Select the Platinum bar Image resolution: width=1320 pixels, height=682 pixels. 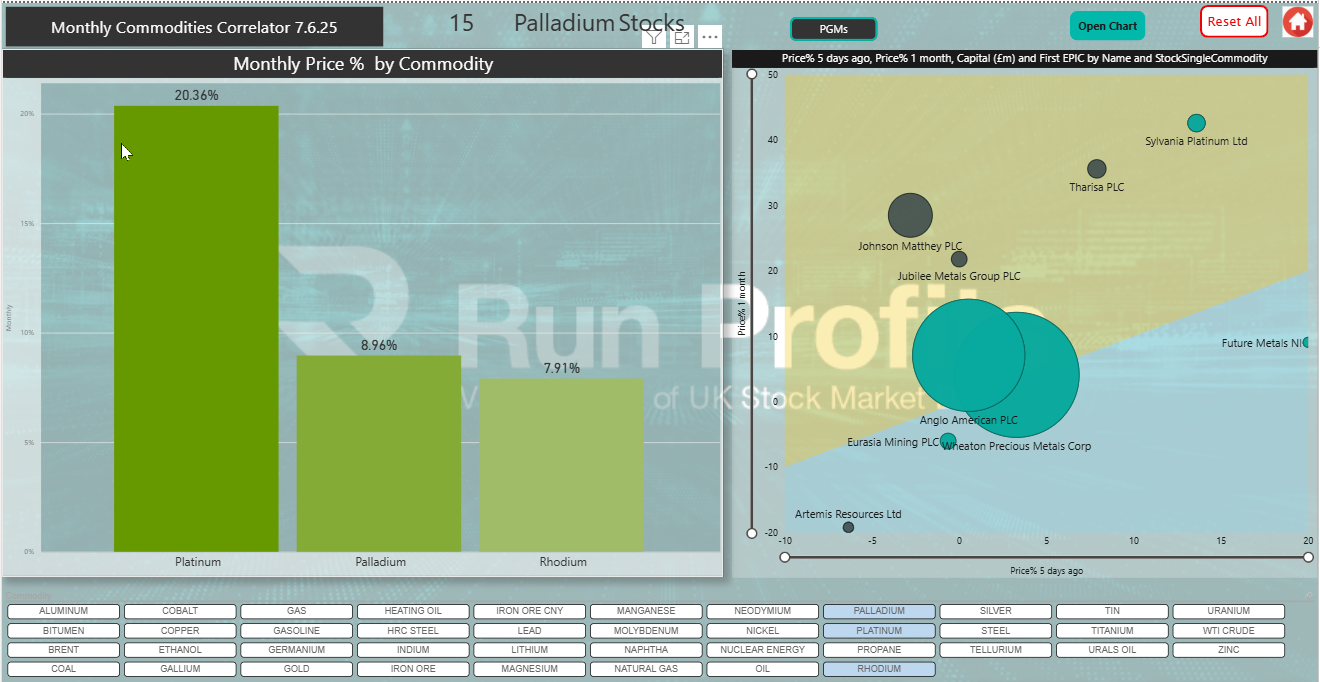click(196, 328)
